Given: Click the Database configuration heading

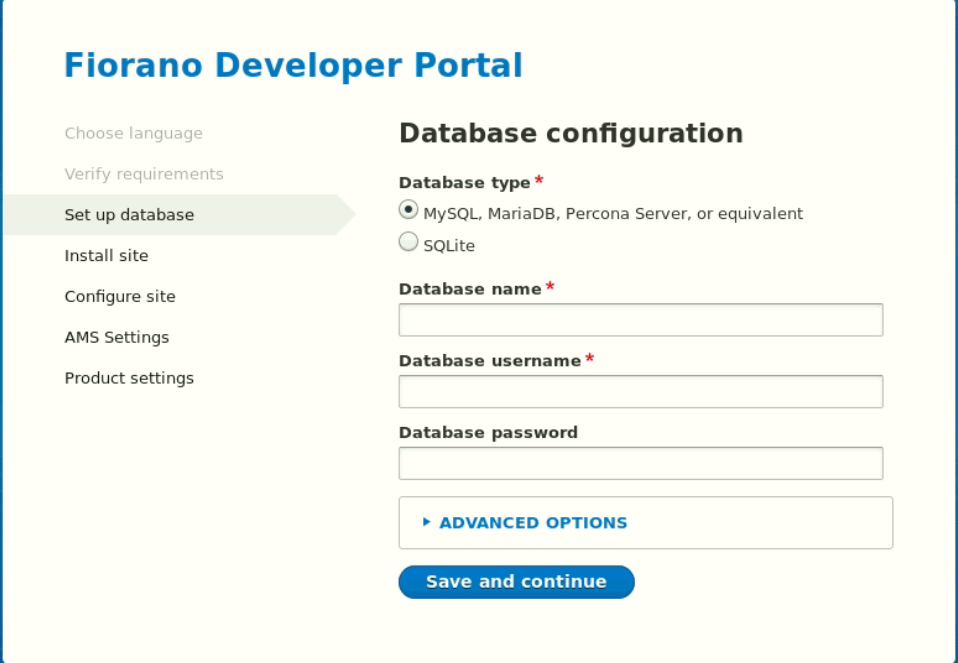Looking at the screenshot, I should click(571, 133).
